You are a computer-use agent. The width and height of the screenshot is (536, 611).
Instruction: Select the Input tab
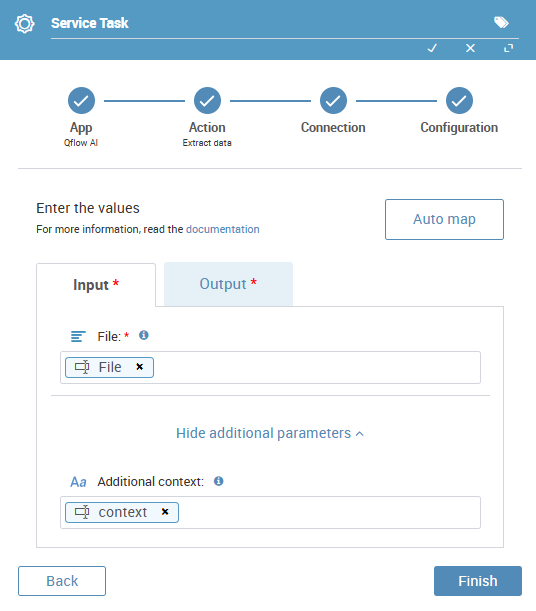pyautogui.click(x=96, y=285)
